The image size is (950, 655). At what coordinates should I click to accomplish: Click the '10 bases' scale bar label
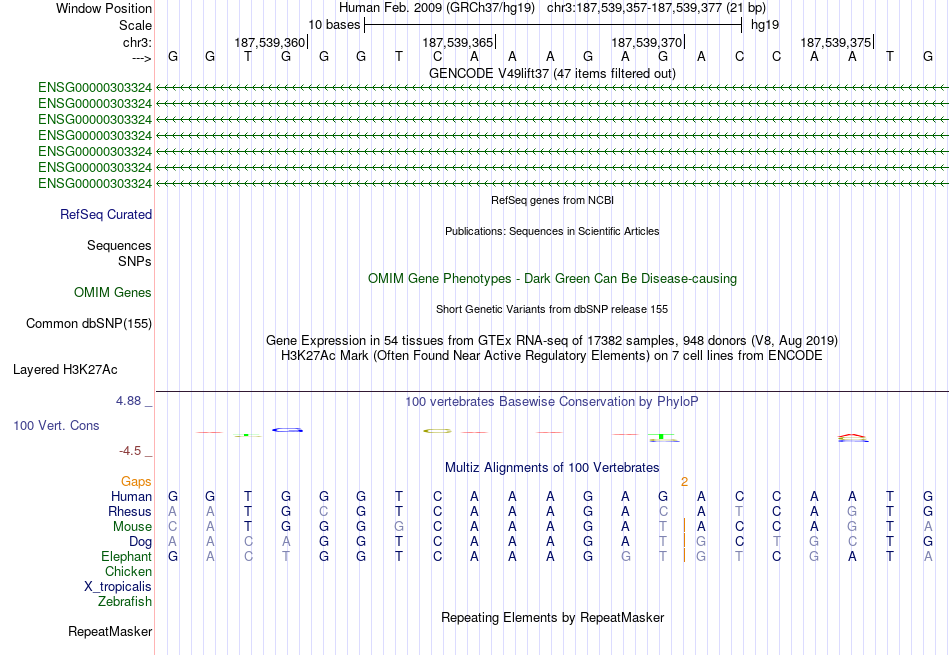pyautogui.click(x=334, y=25)
